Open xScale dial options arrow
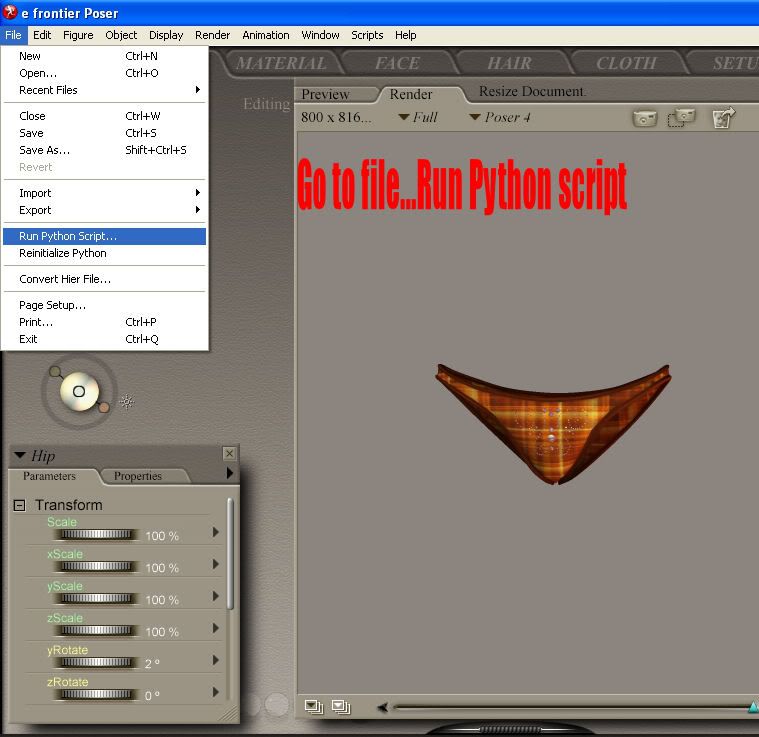This screenshot has height=737, width=759. pos(216,564)
